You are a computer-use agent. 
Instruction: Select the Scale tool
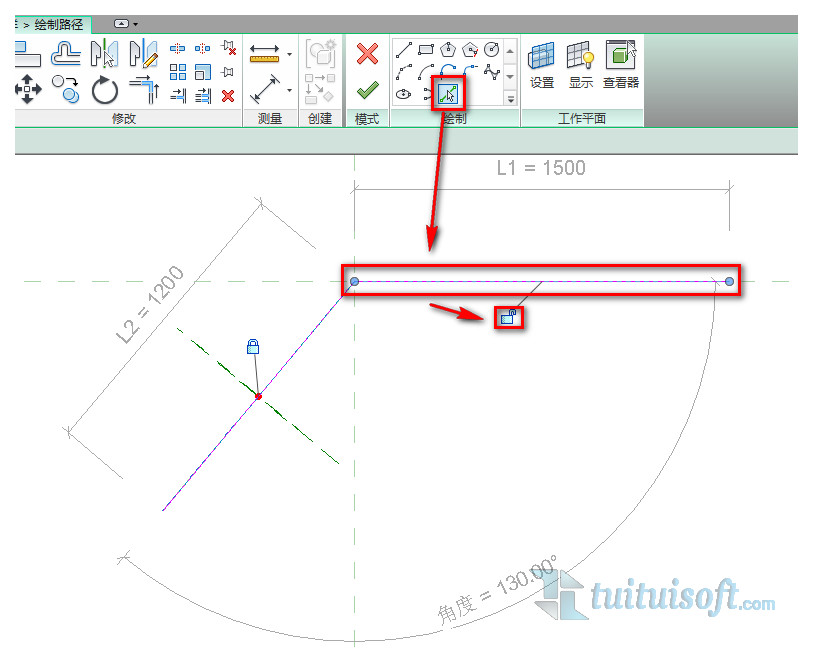(x=203, y=72)
